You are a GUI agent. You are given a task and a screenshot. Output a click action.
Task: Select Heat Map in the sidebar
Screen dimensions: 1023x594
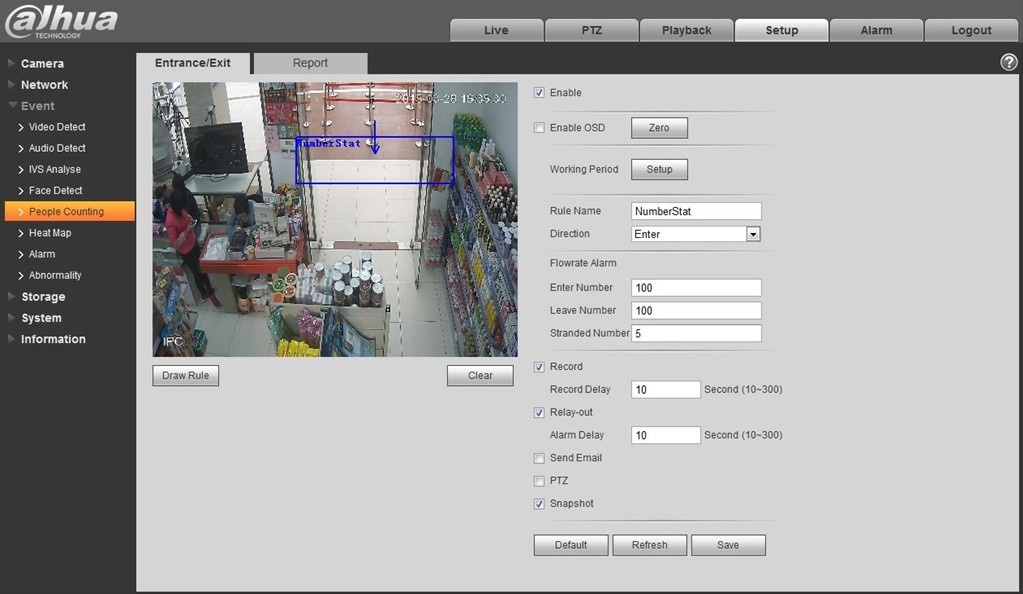(50, 233)
